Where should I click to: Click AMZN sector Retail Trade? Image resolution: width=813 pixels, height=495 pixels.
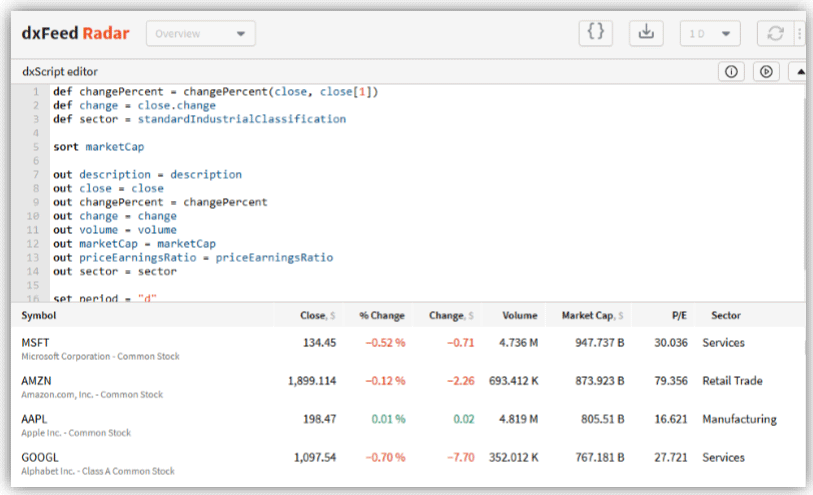point(732,381)
